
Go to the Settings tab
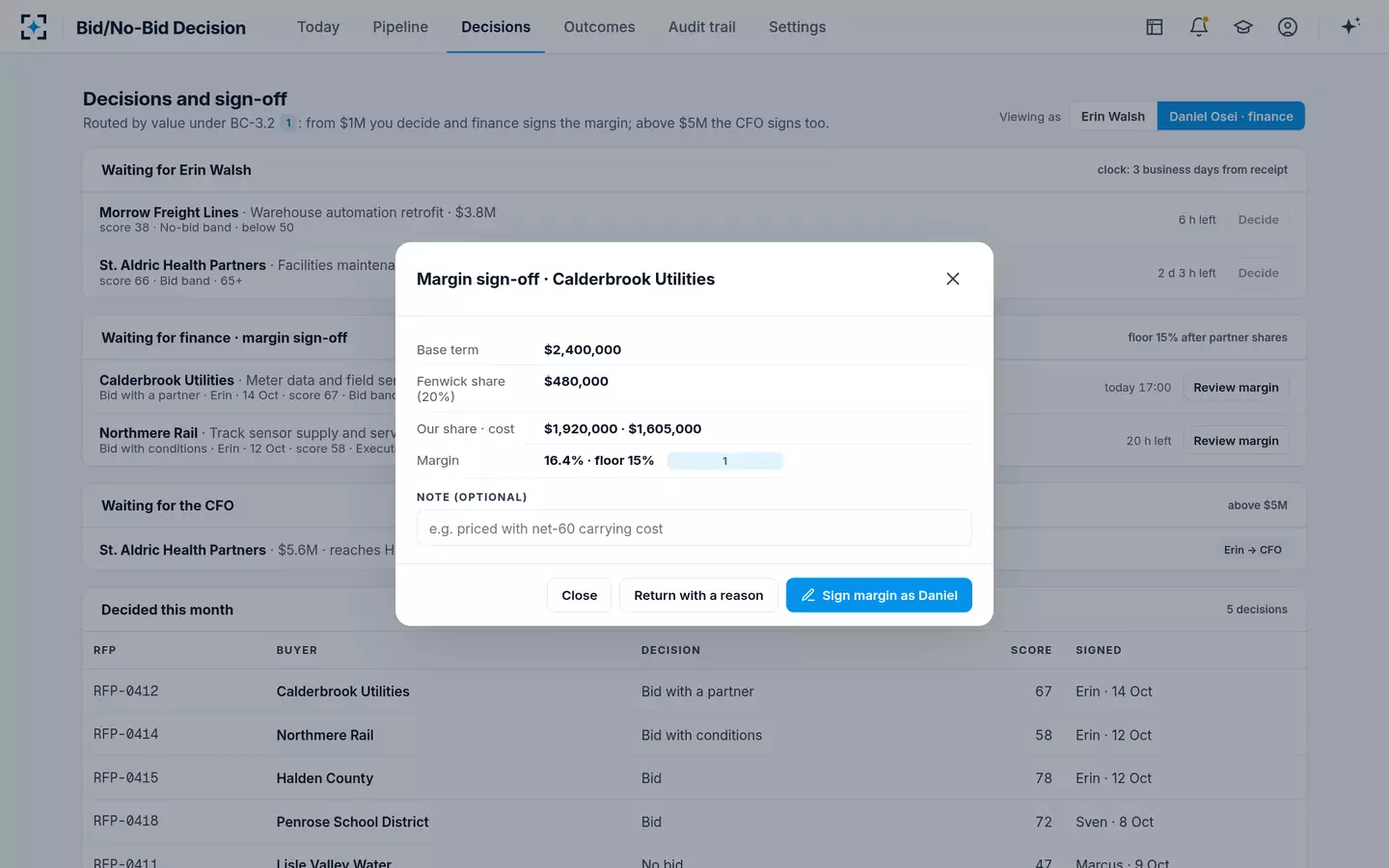[797, 27]
